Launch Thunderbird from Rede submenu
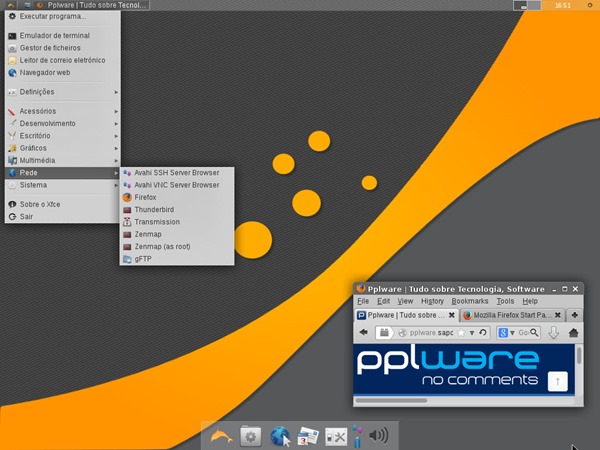The width and height of the screenshot is (600, 450). point(177,209)
